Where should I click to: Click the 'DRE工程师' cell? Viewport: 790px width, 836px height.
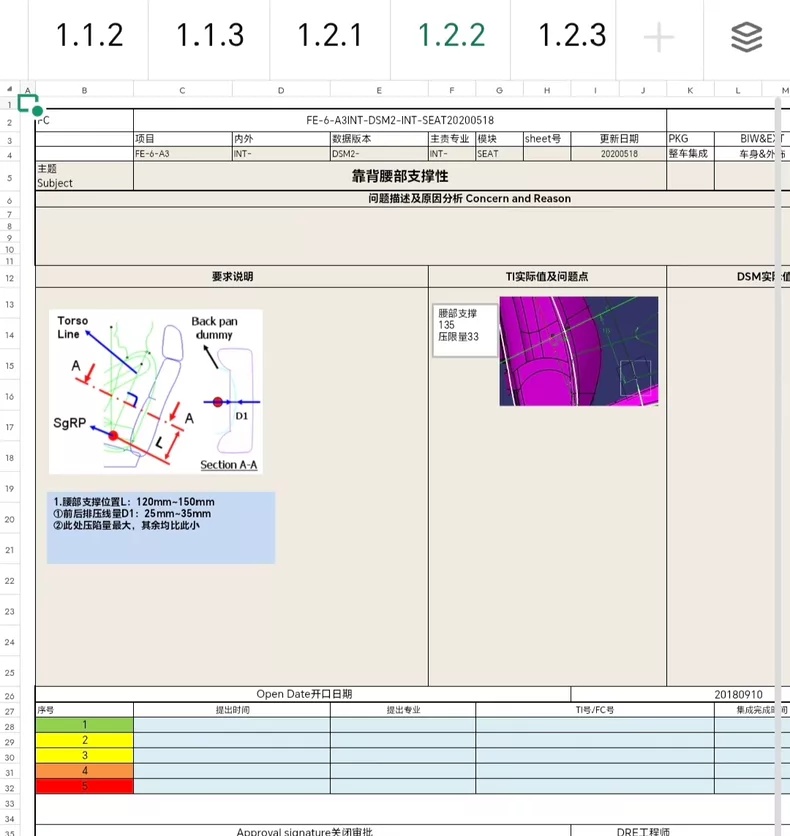pyautogui.click(x=643, y=831)
